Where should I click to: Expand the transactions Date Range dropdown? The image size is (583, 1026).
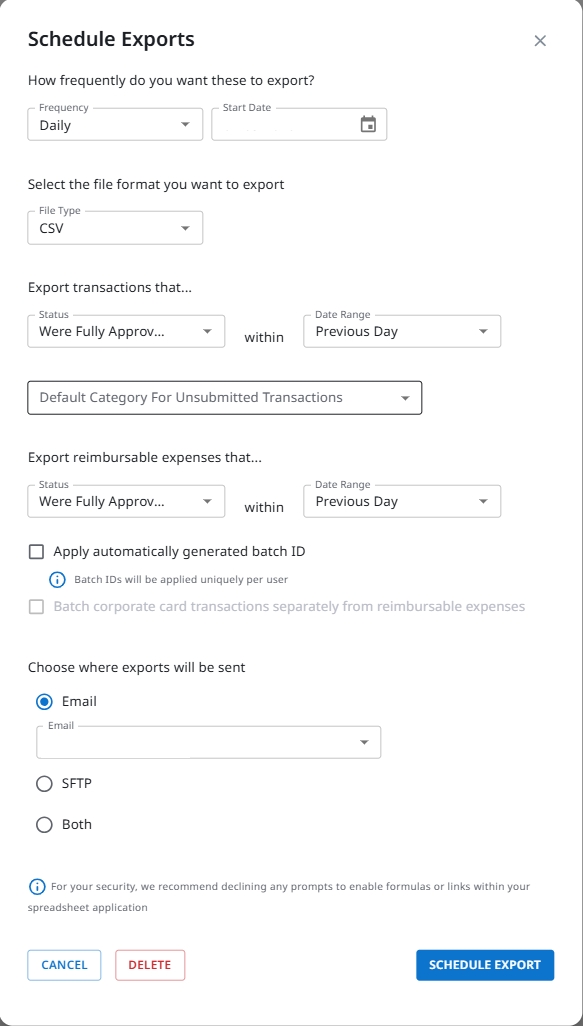[402, 331]
